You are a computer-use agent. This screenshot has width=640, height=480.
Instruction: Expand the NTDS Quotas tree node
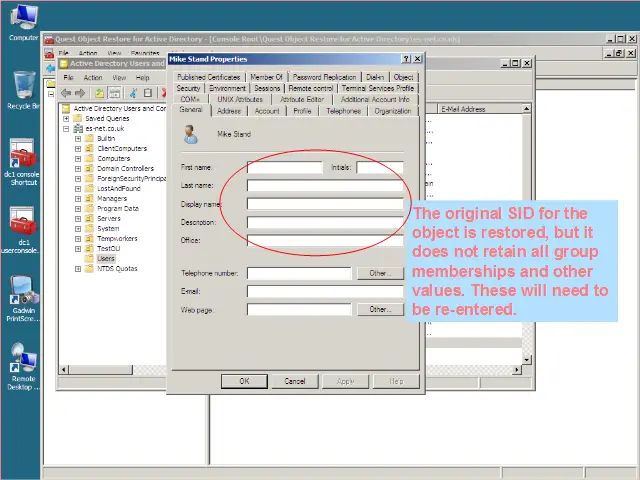[78, 269]
